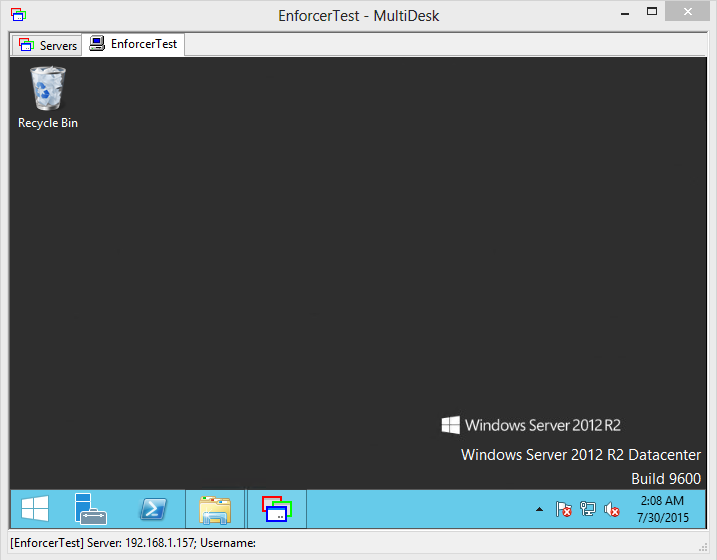The height and width of the screenshot is (560, 717).
Task: Maximize the MultiDesk window
Action: pos(651,12)
